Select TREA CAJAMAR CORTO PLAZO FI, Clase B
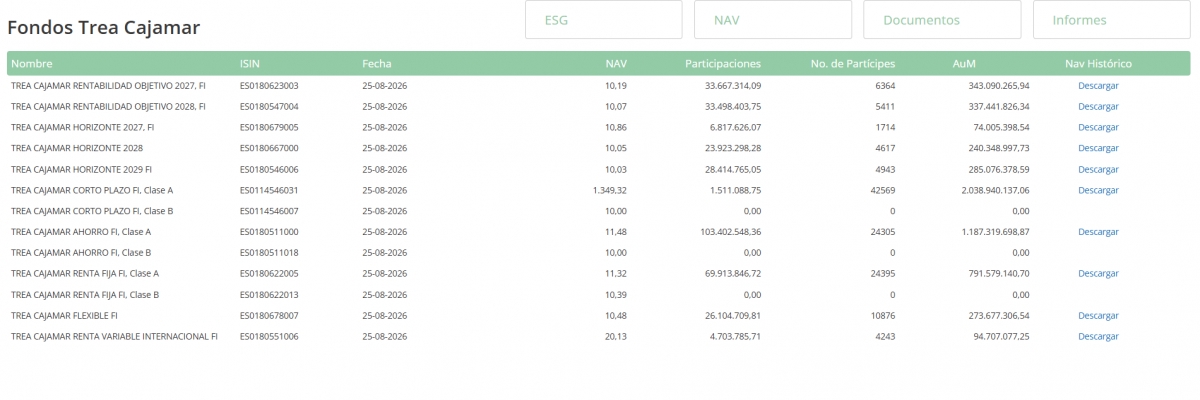 tap(92, 211)
